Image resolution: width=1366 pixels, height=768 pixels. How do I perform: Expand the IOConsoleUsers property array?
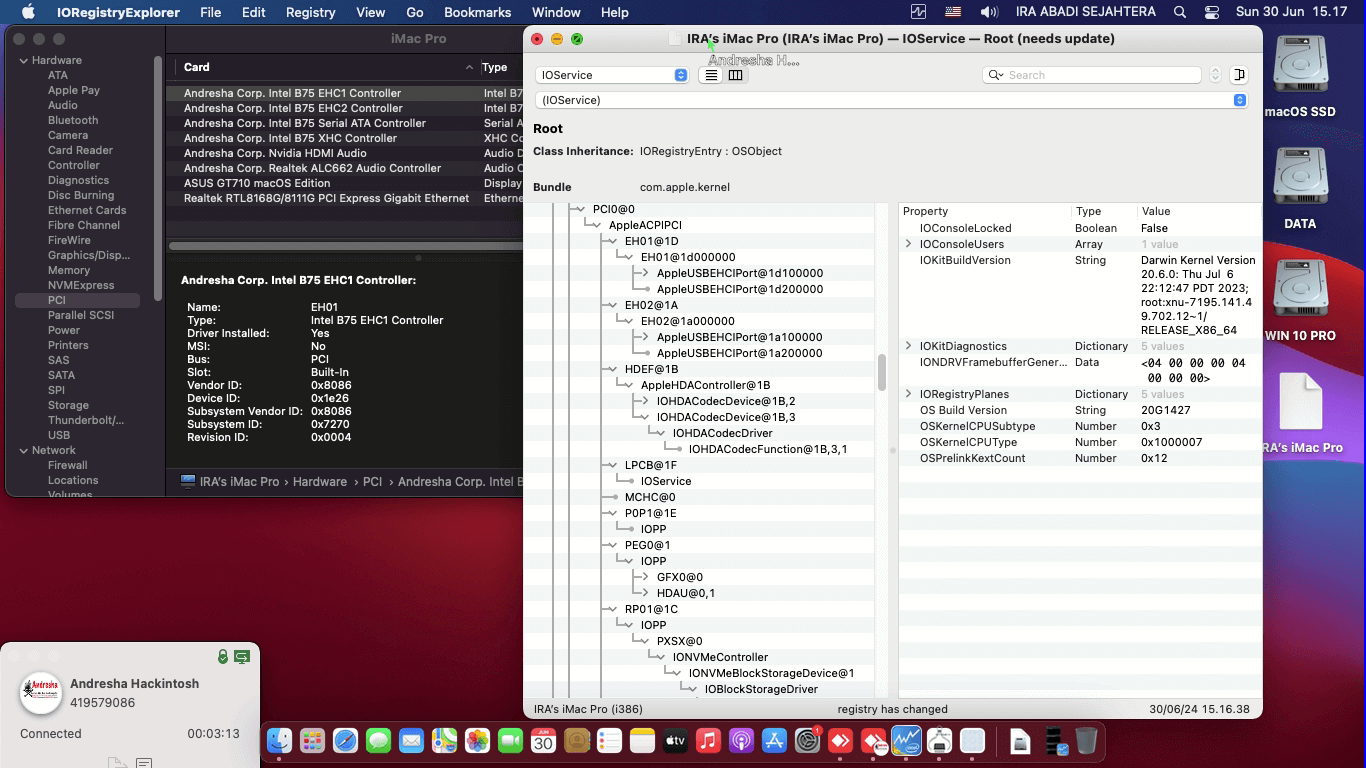coord(908,244)
